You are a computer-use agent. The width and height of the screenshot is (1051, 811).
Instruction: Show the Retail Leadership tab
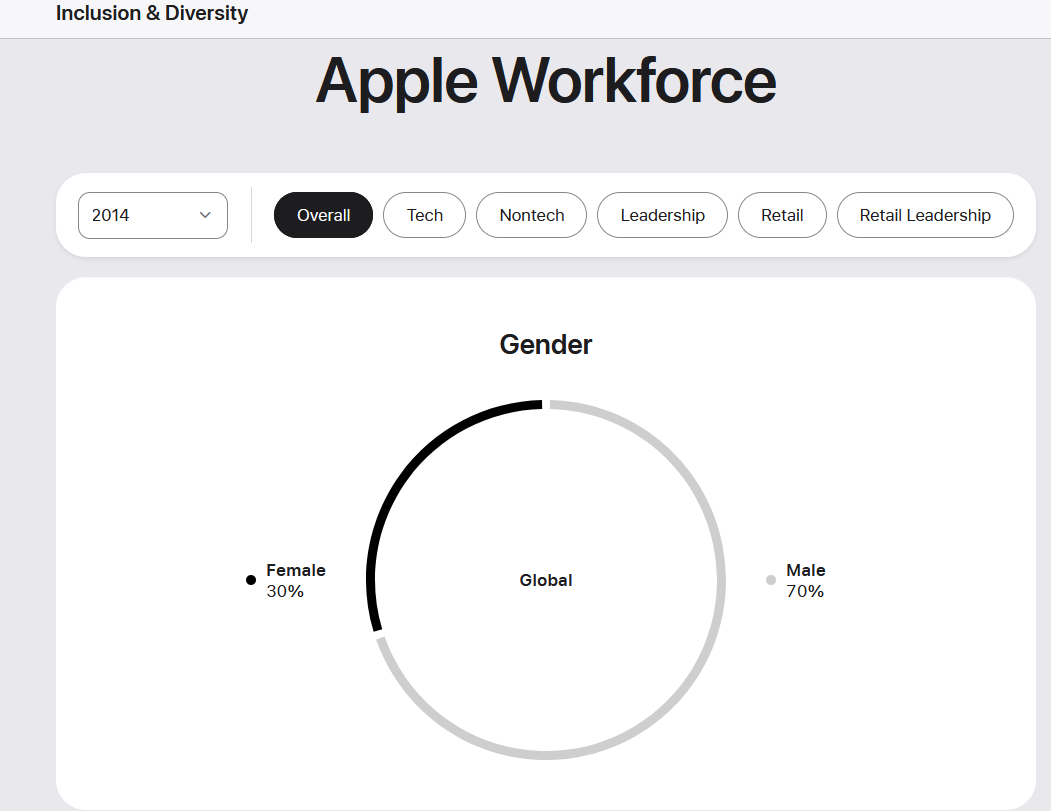[x=925, y=215]
